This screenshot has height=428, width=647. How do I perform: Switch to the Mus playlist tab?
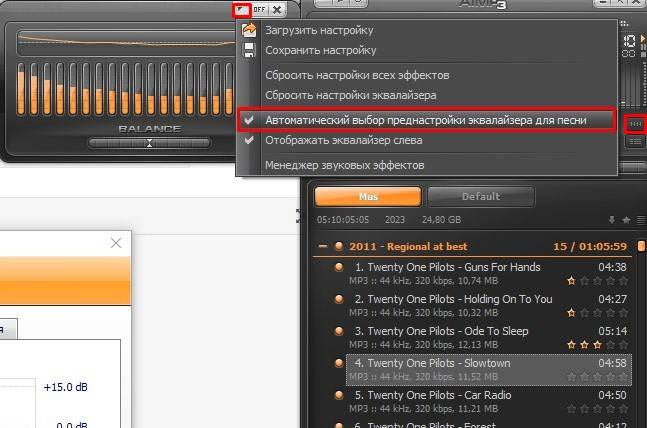click(368, 196)
